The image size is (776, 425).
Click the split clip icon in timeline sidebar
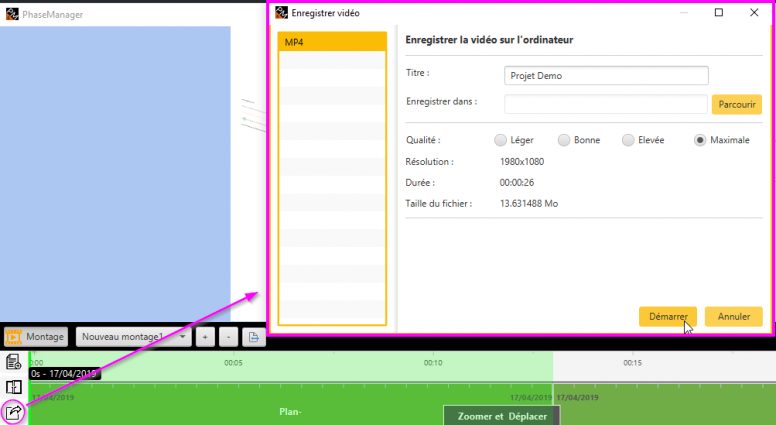pos(14,387)
